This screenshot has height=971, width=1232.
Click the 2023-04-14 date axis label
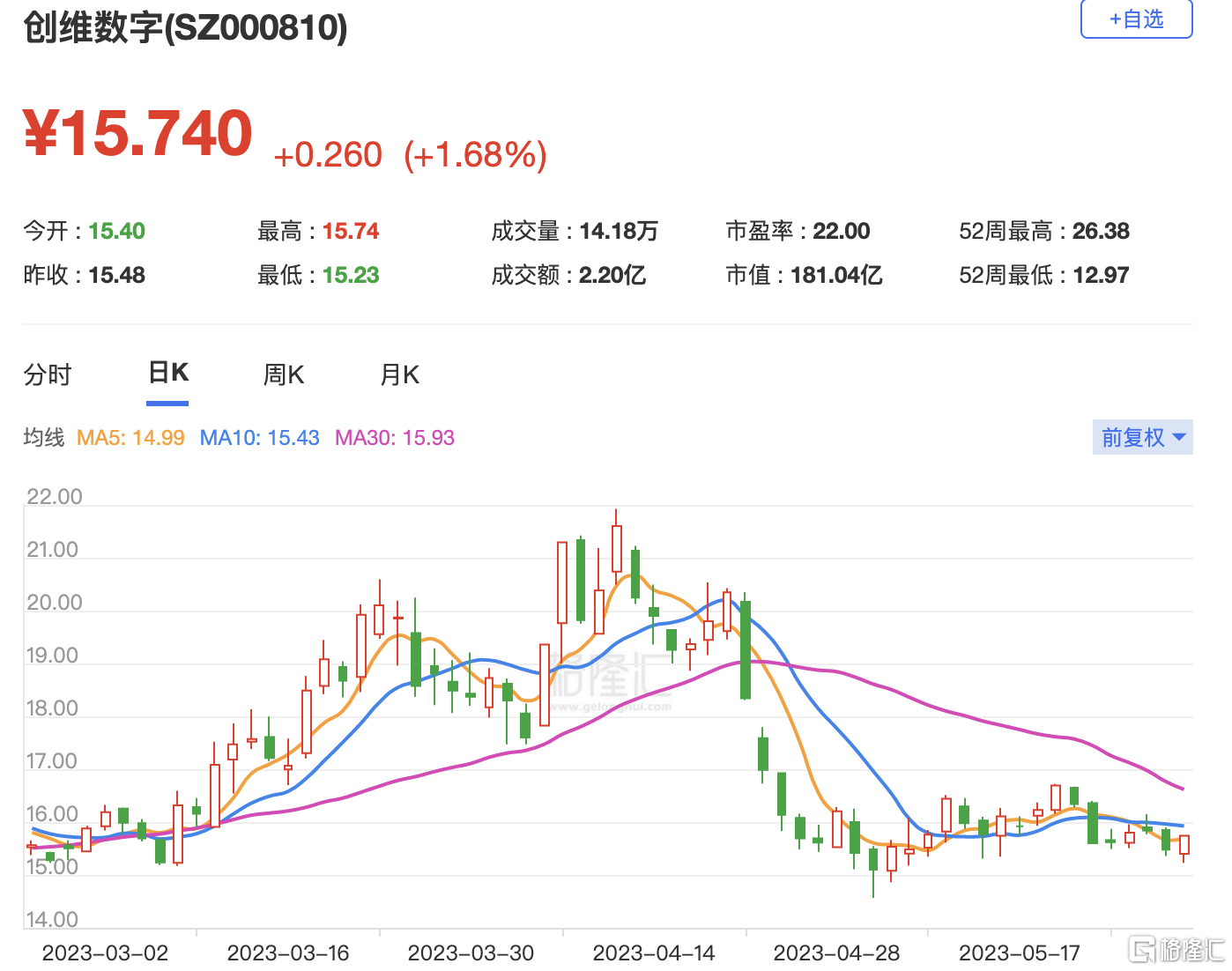pyautogui.click(x=654, y=953)
